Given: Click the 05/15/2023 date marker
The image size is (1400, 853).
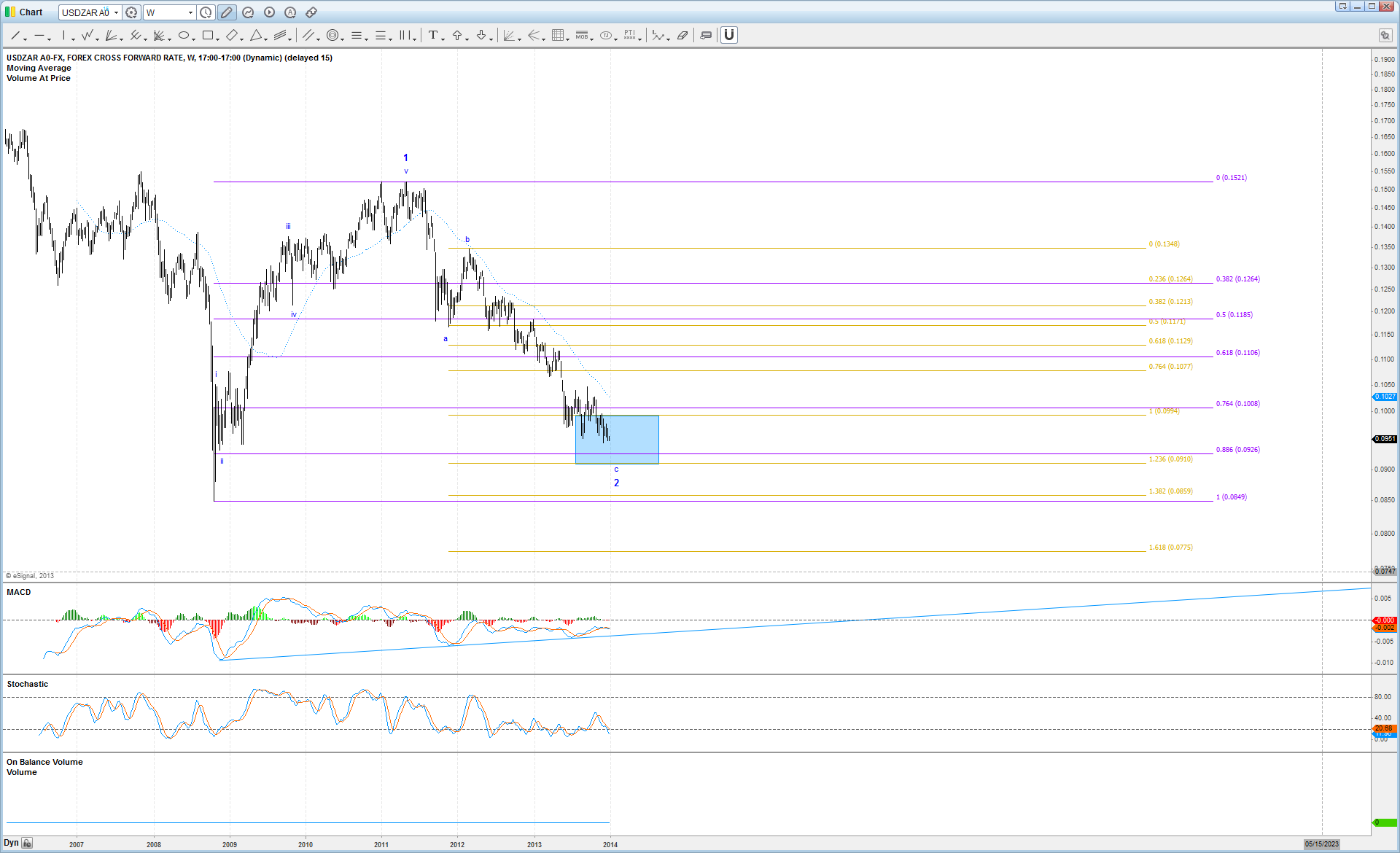Looking at the screenshot, I should pyautogui.click(x=1322, y=844).
